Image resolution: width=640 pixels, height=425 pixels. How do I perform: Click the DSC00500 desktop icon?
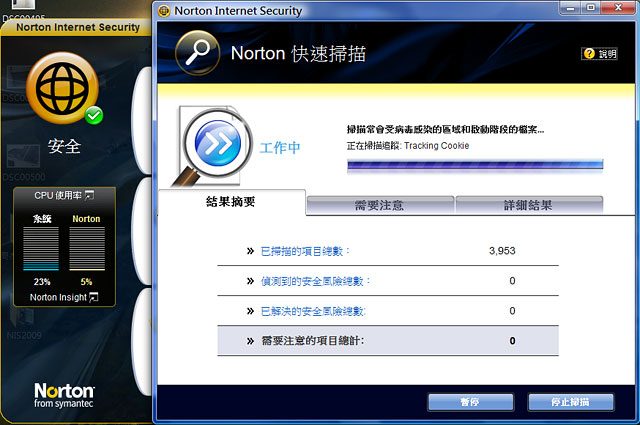click(24, 163)
